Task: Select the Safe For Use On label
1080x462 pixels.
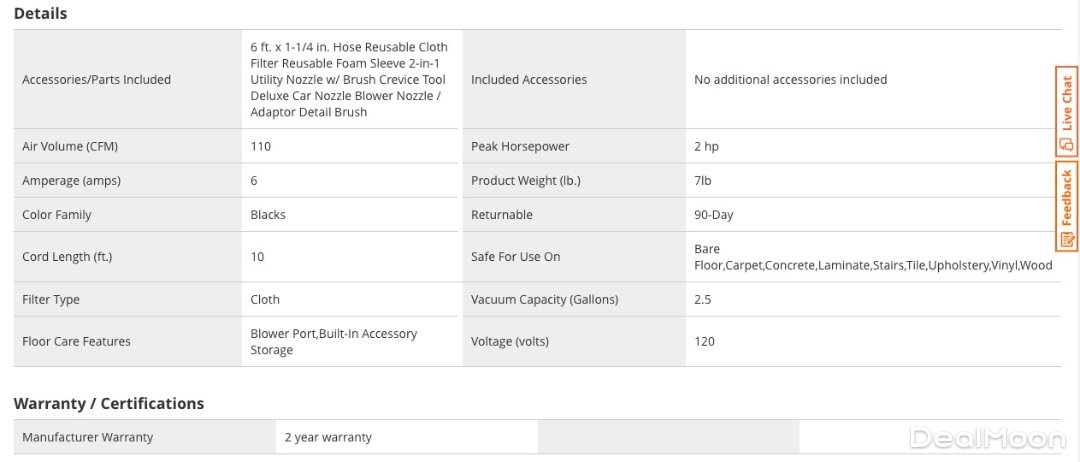Action: [x=516, y=257]
